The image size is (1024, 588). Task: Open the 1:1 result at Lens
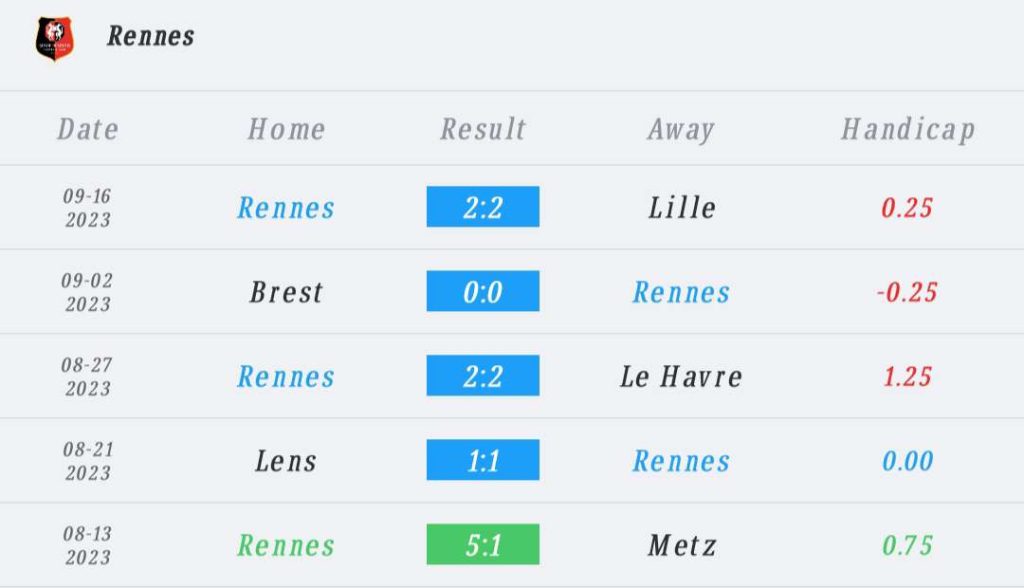[483, 459]
